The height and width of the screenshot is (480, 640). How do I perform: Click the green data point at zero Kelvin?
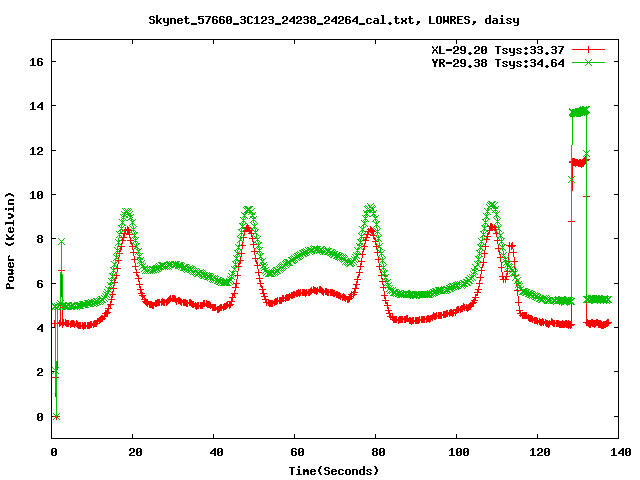(56, 416)
